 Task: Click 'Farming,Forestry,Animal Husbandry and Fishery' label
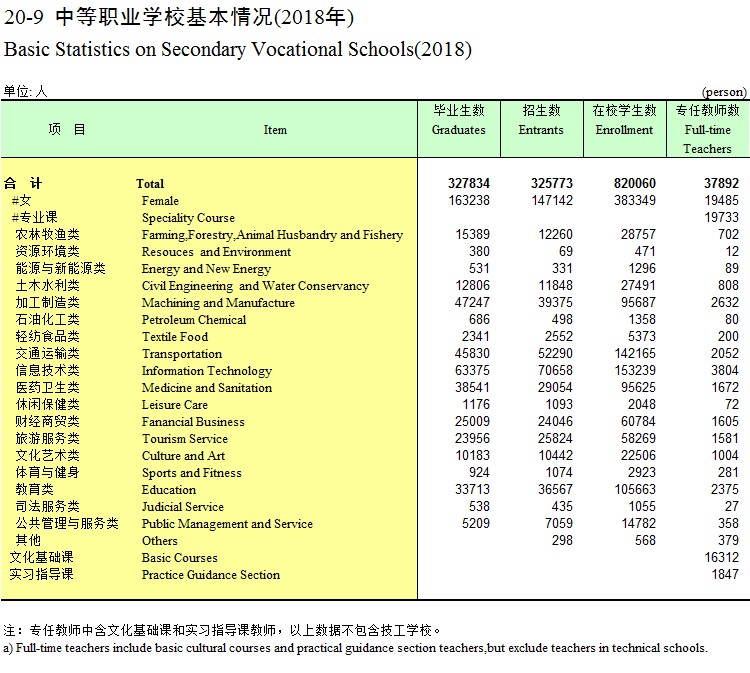[x=272, y=235]
